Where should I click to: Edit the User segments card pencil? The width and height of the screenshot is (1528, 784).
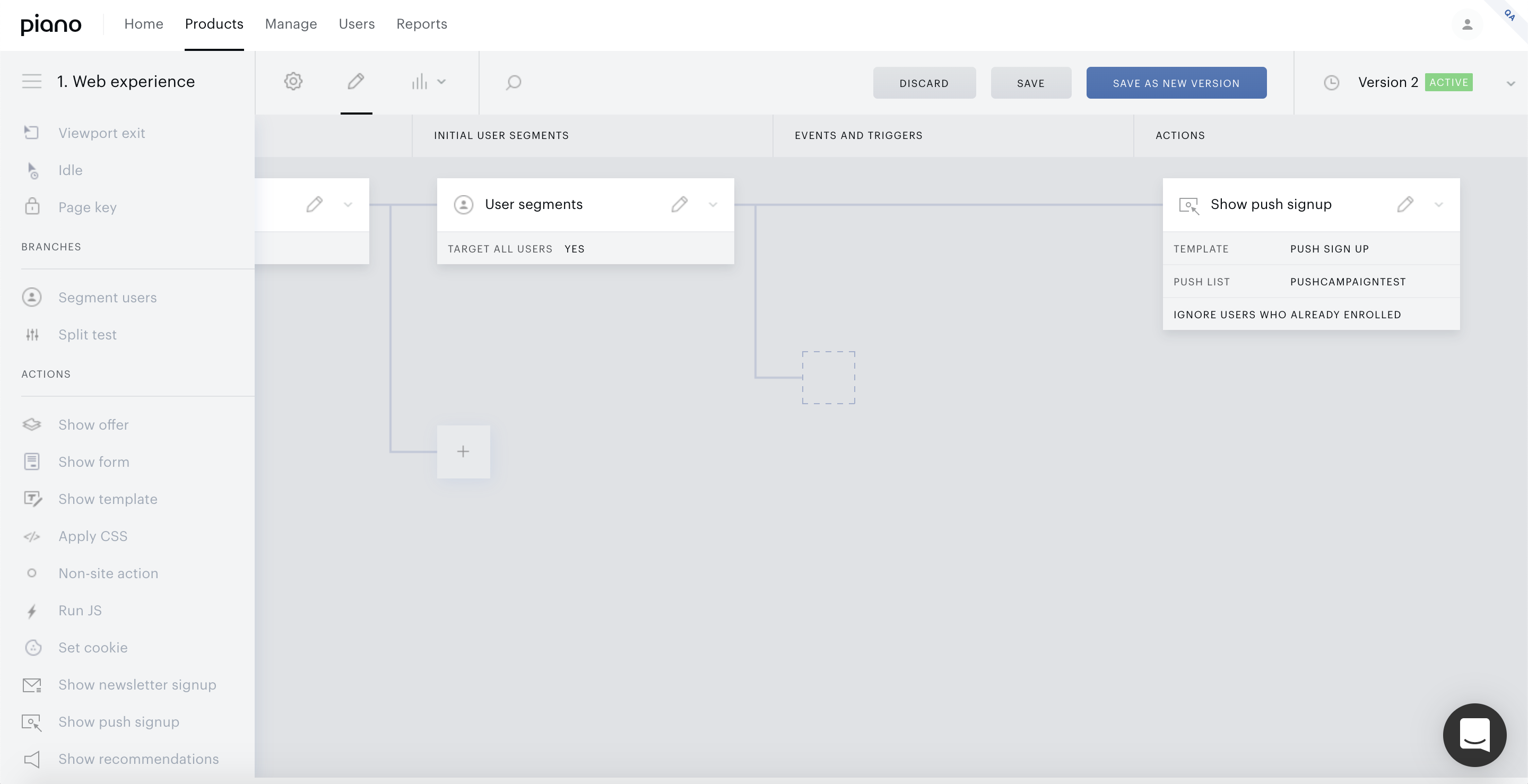[680, 205]
